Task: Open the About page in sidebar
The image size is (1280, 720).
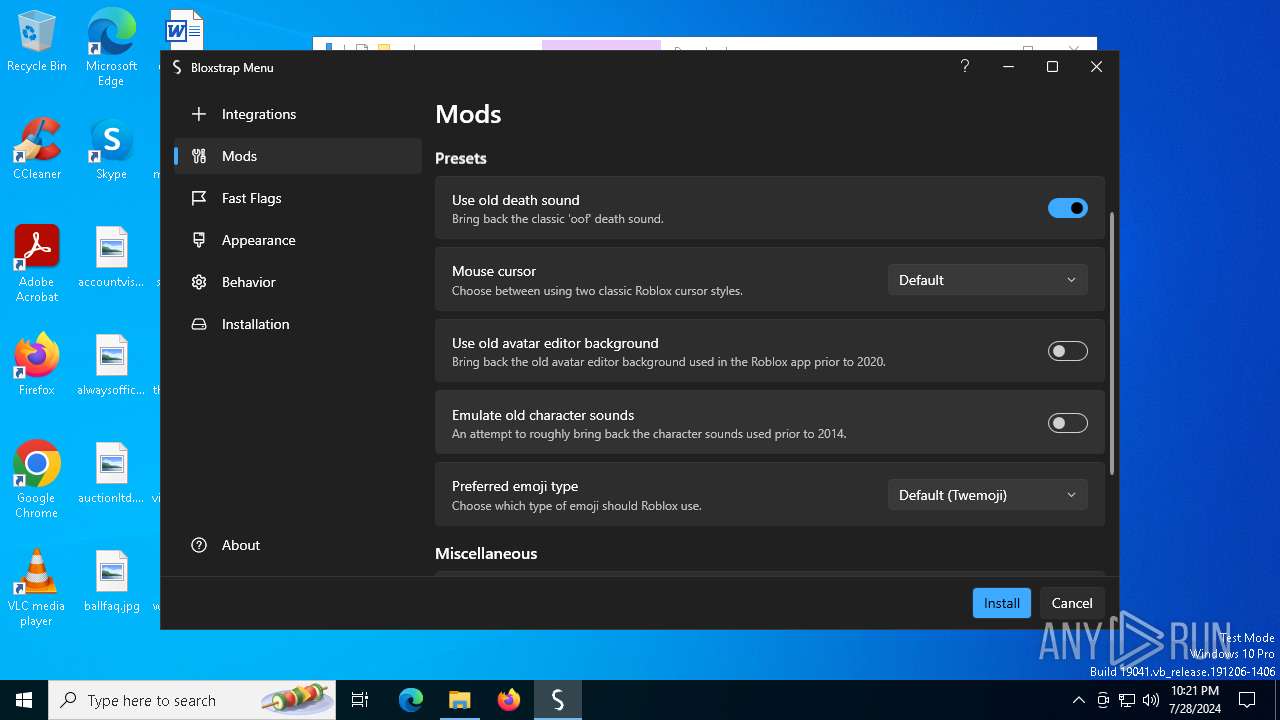Action: tap(298, 545)
